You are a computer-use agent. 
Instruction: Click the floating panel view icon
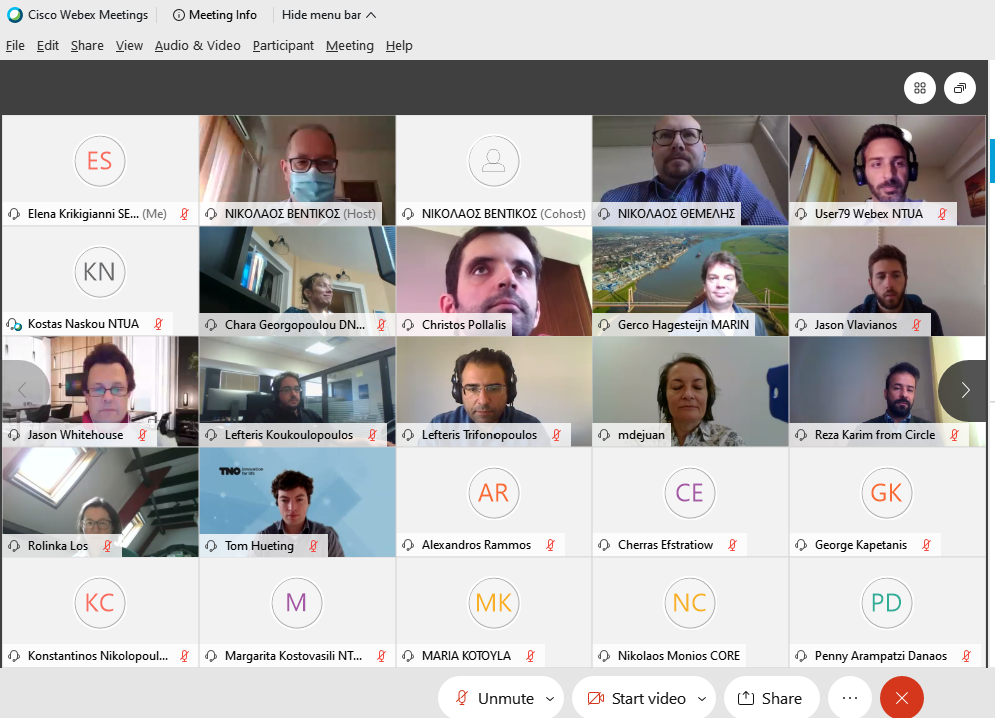point(959,88)
